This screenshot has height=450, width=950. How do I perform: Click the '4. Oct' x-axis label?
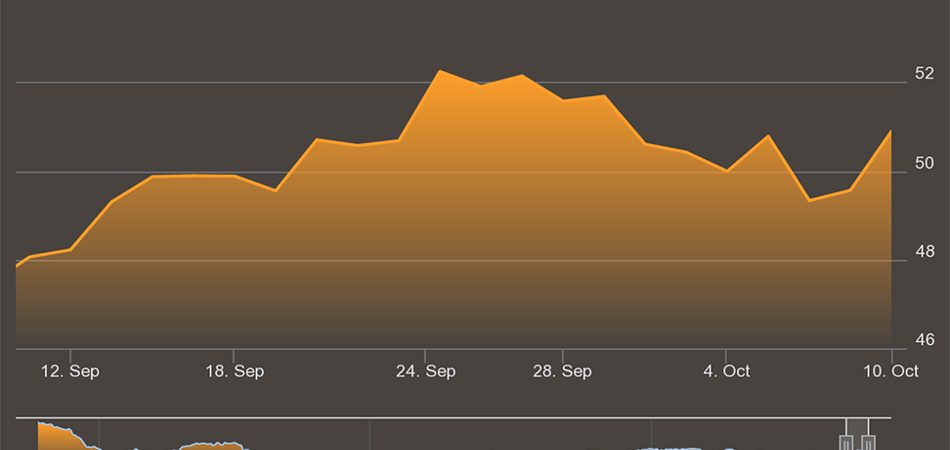726,371
